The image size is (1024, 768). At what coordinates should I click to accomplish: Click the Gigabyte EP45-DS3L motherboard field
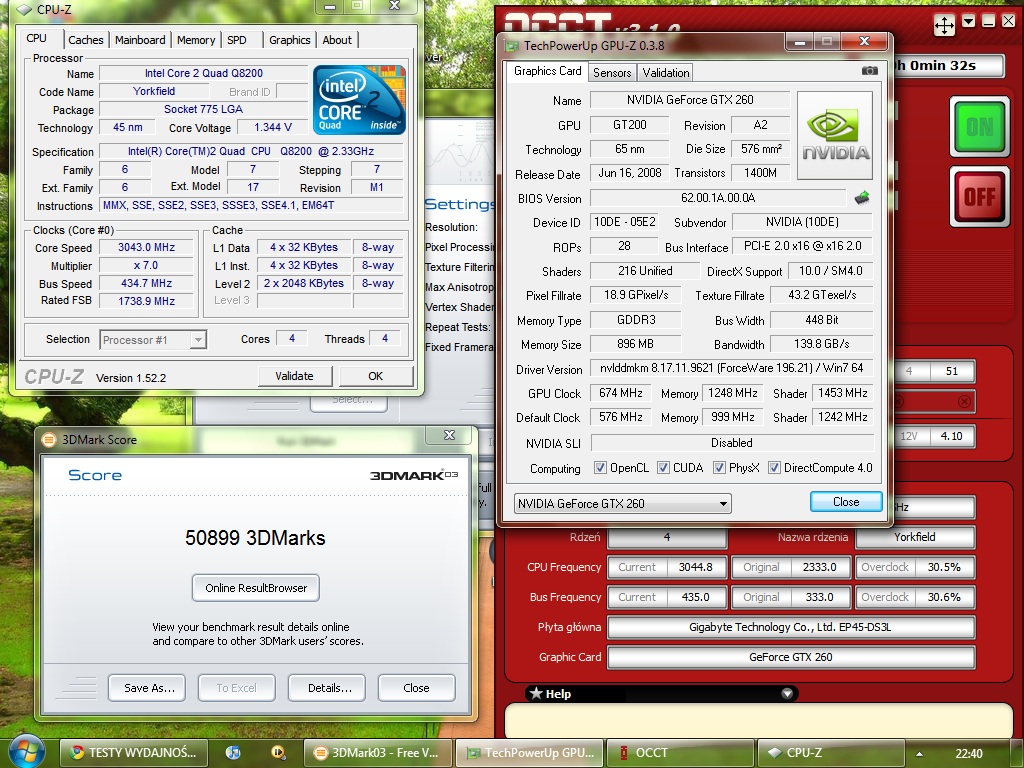[791, 627]
